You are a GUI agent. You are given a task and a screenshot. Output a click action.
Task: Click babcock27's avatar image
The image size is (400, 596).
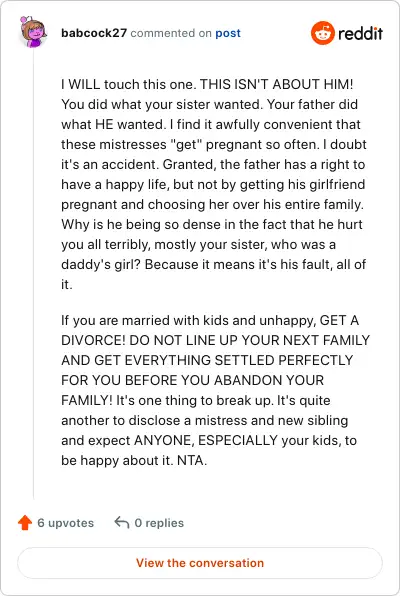33,32
